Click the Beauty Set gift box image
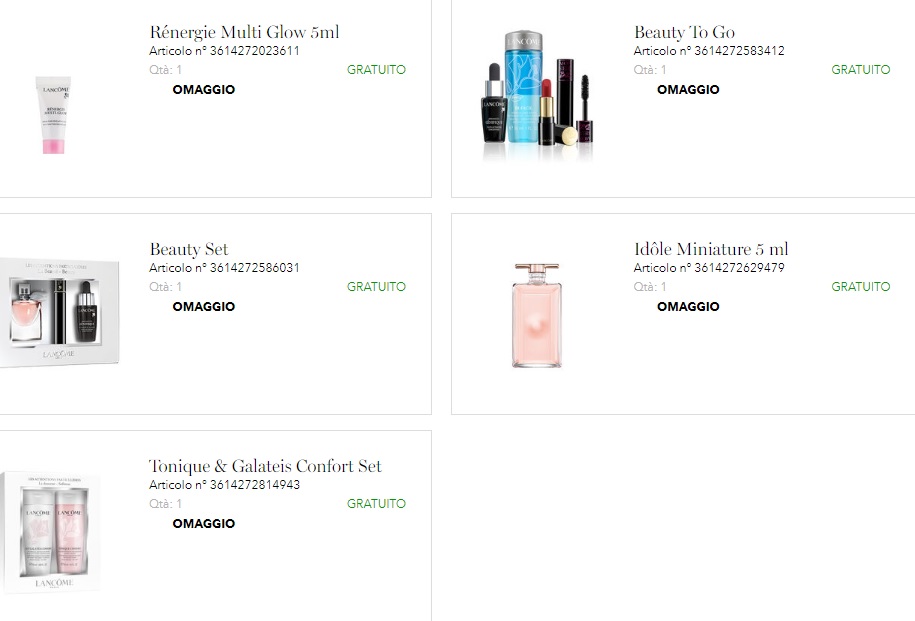The height and width of the screenshot is (621, 915). (60, 314)
